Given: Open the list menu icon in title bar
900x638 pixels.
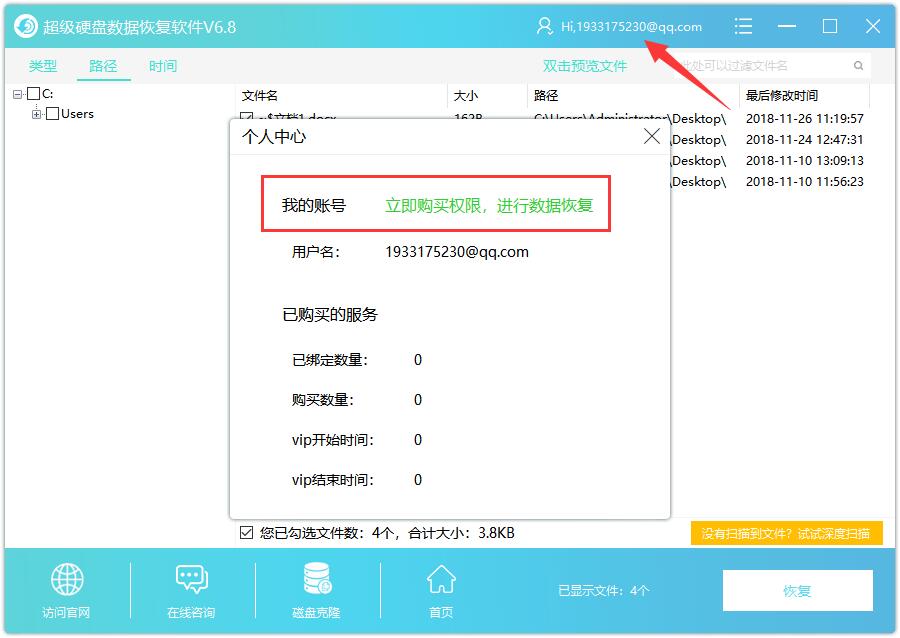Looking at the screenshot, I should pos(743,26).
